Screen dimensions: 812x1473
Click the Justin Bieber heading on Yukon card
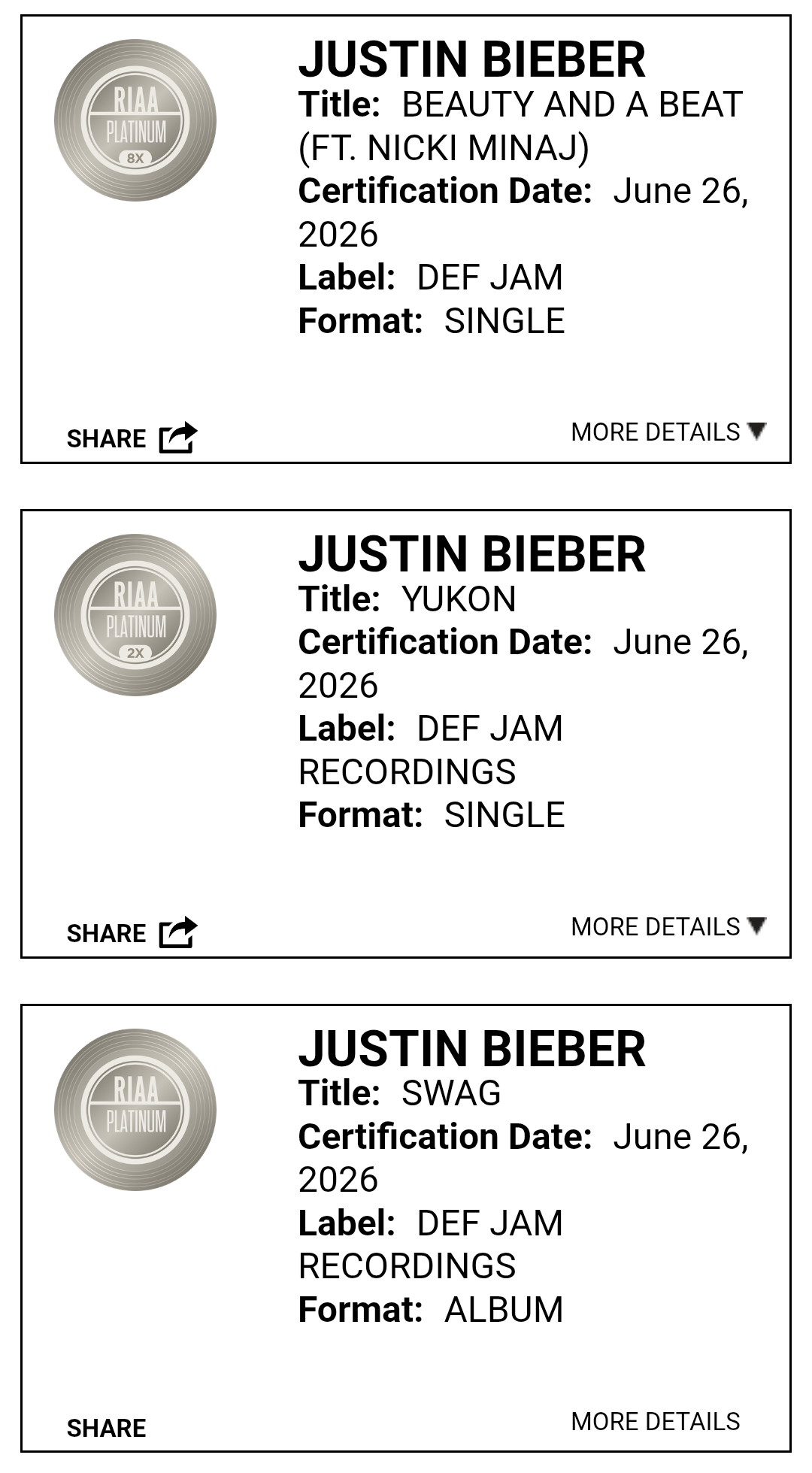[472, 554]
